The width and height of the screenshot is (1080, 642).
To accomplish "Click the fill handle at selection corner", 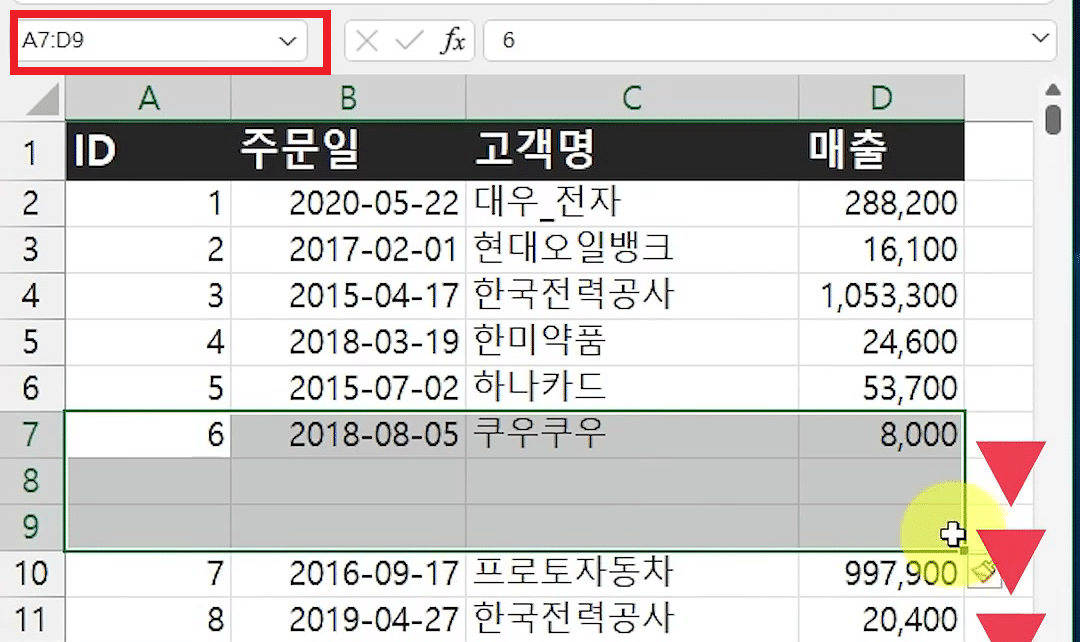I will click(964, 550).
